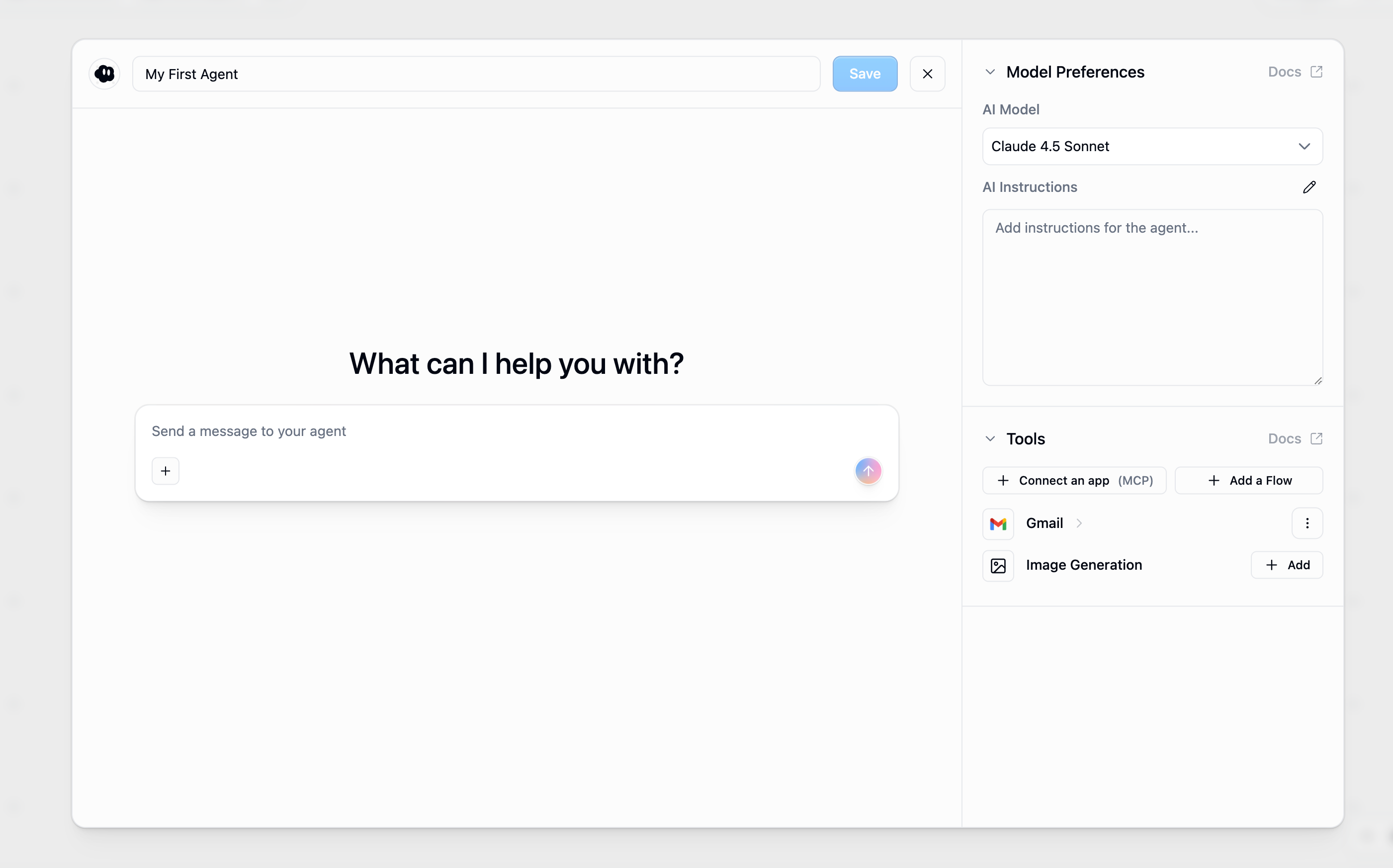Image resolution: width=1393 pixels, height=868 pixels.
Task: Click the Save button
Action: 865,74
